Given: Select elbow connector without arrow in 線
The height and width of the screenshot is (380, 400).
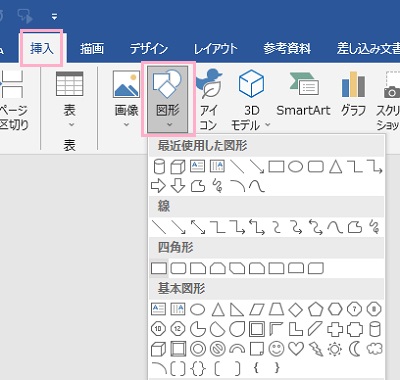Looking at the screenshot, I should point(217,227).
